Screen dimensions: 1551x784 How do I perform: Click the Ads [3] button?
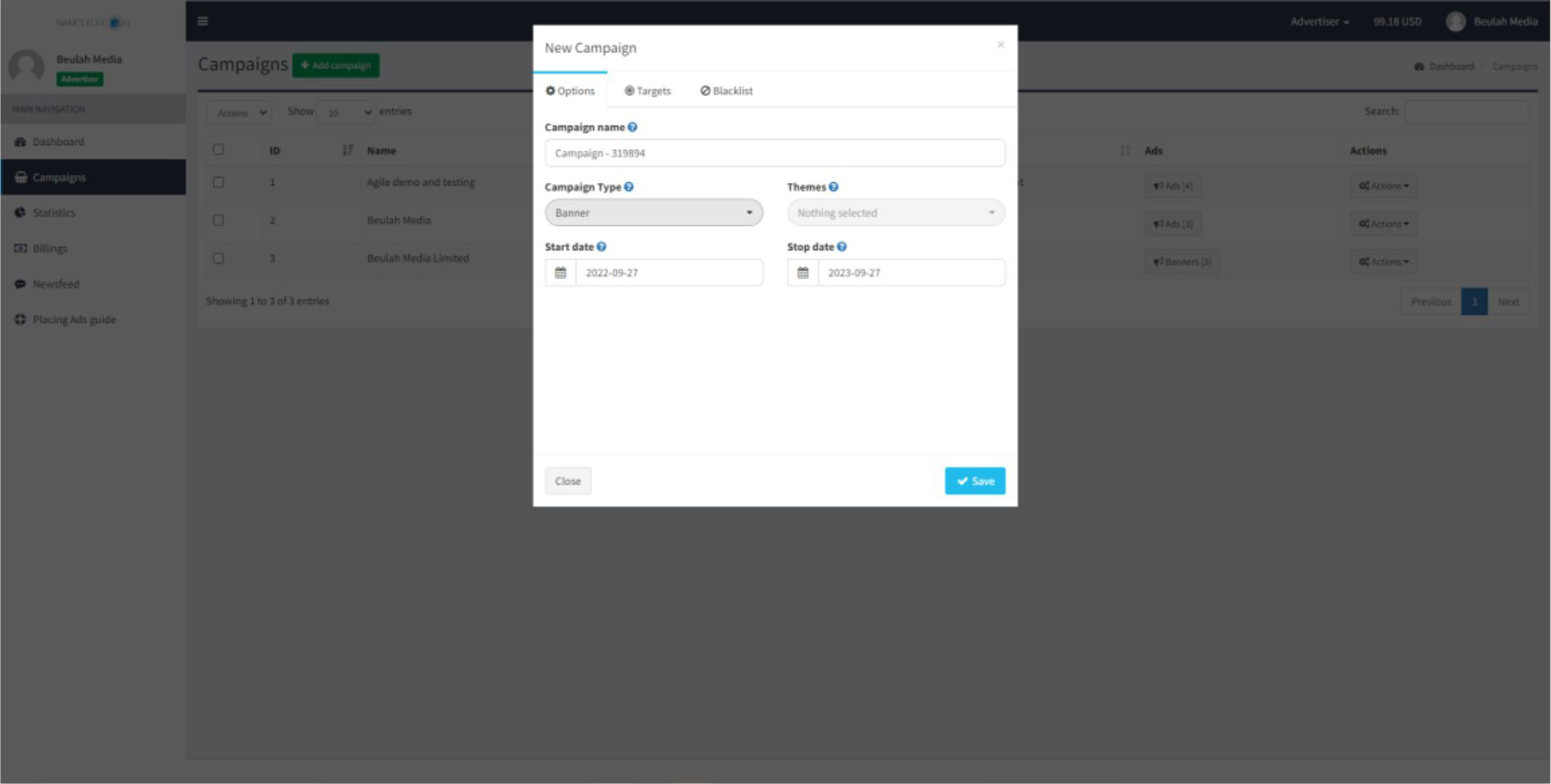(1172, 223)
